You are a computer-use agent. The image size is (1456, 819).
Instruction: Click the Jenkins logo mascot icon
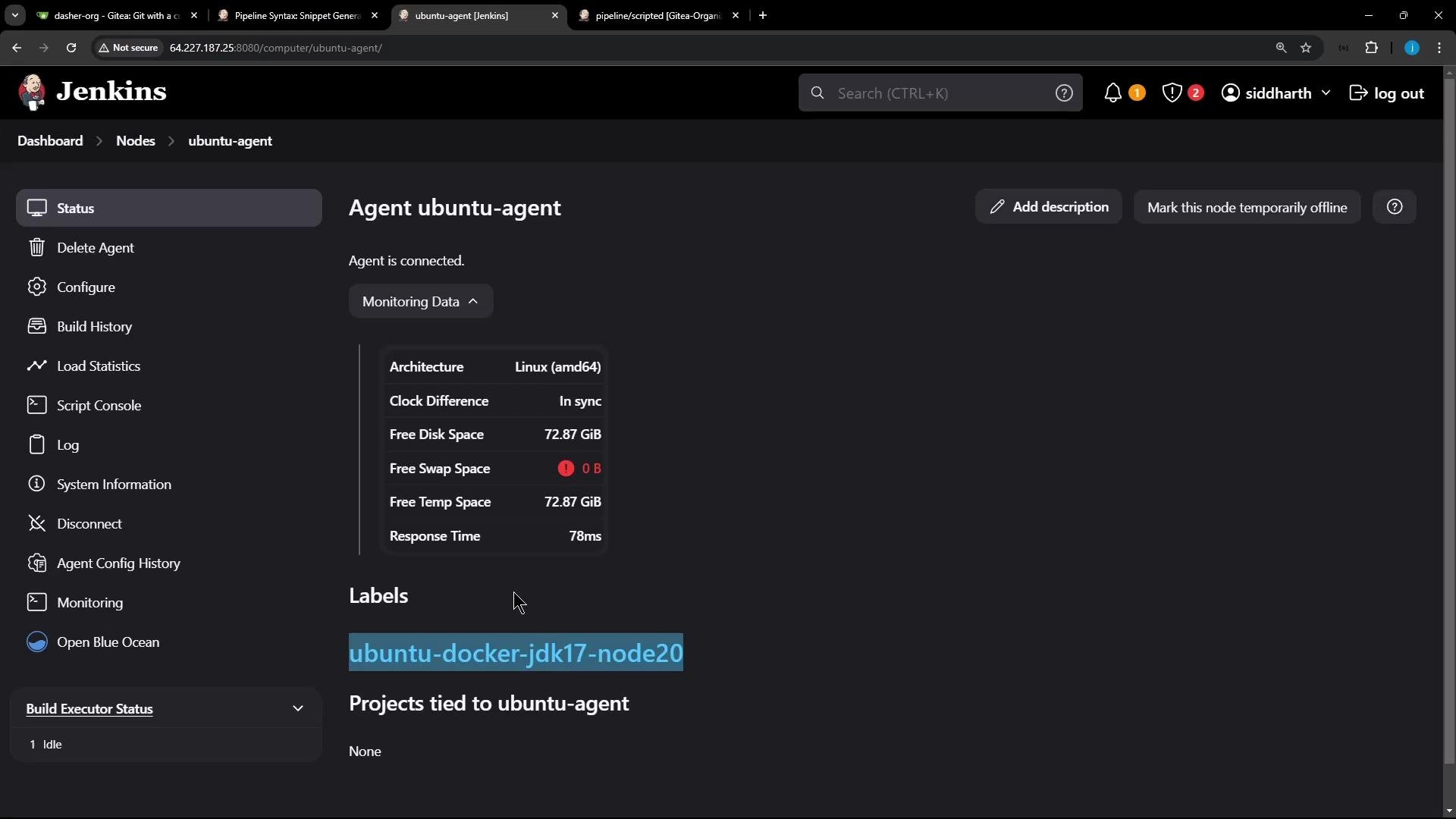tap(32, 93)
